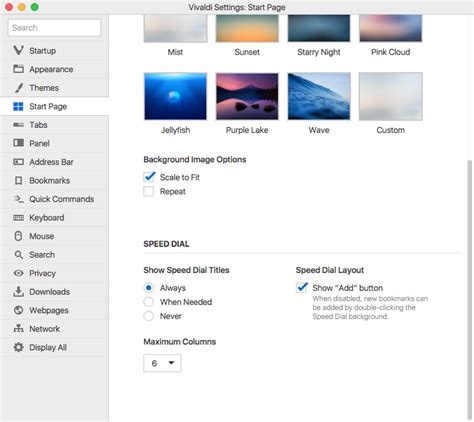This screenshot has height=422, width=474.
Task: Click the Webpages globe icon
Action: point(18,310)
